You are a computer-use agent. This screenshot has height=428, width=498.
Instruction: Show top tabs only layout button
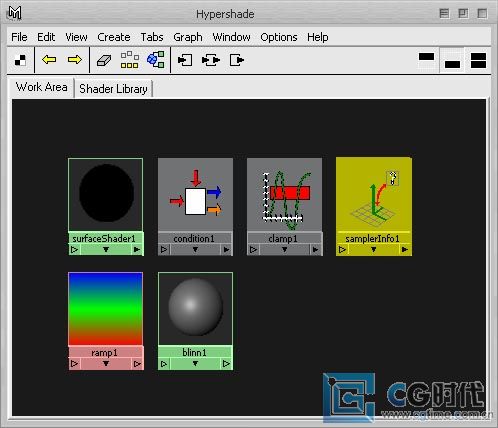pyautogui.click(x=426, y=60)
